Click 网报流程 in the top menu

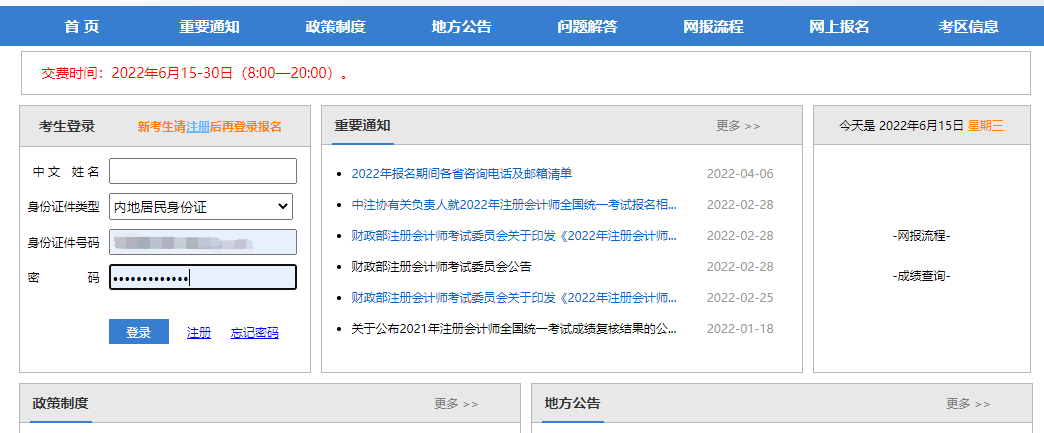[x=713, y=27]
